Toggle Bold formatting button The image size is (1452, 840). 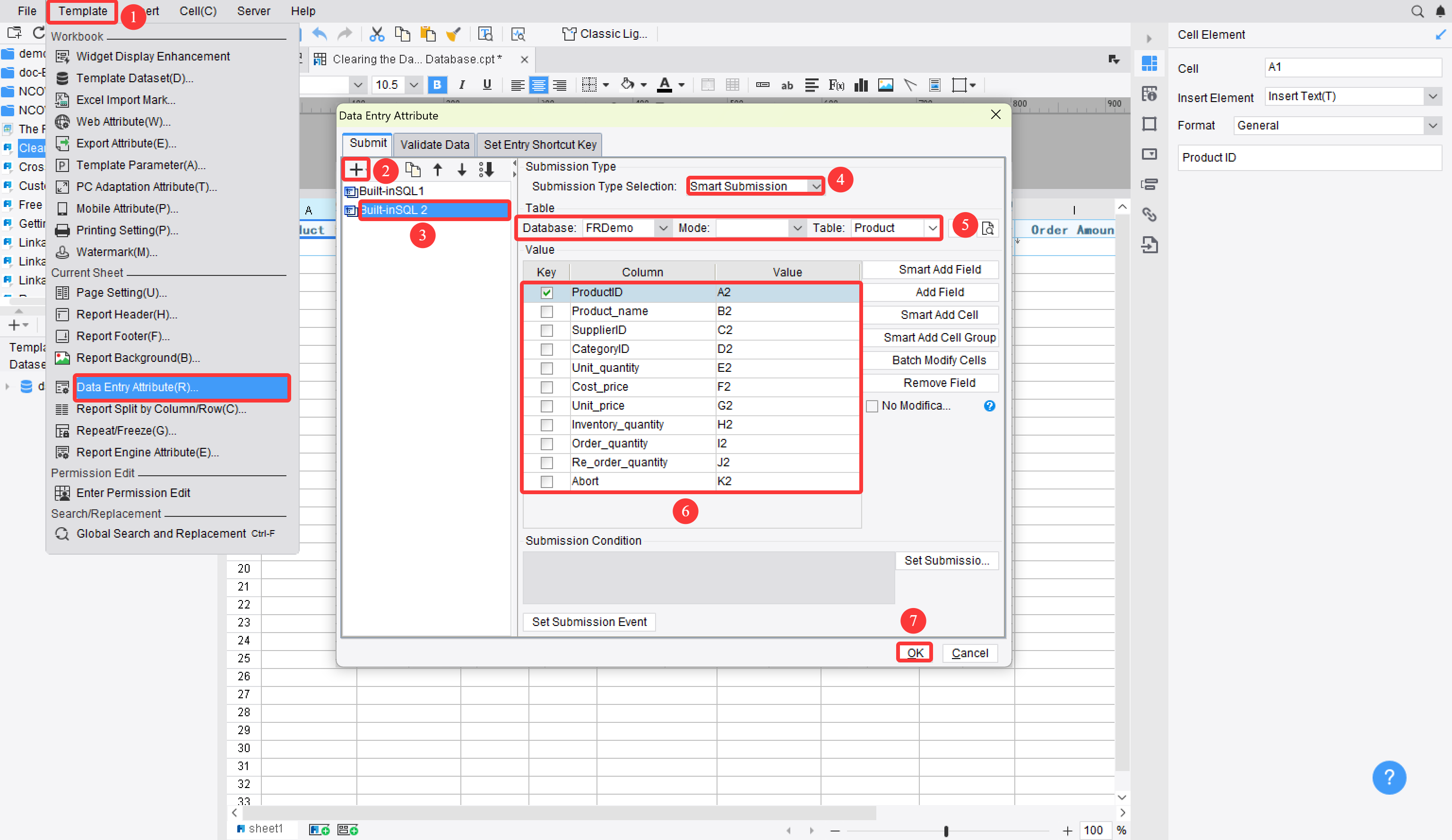(437, 85)
